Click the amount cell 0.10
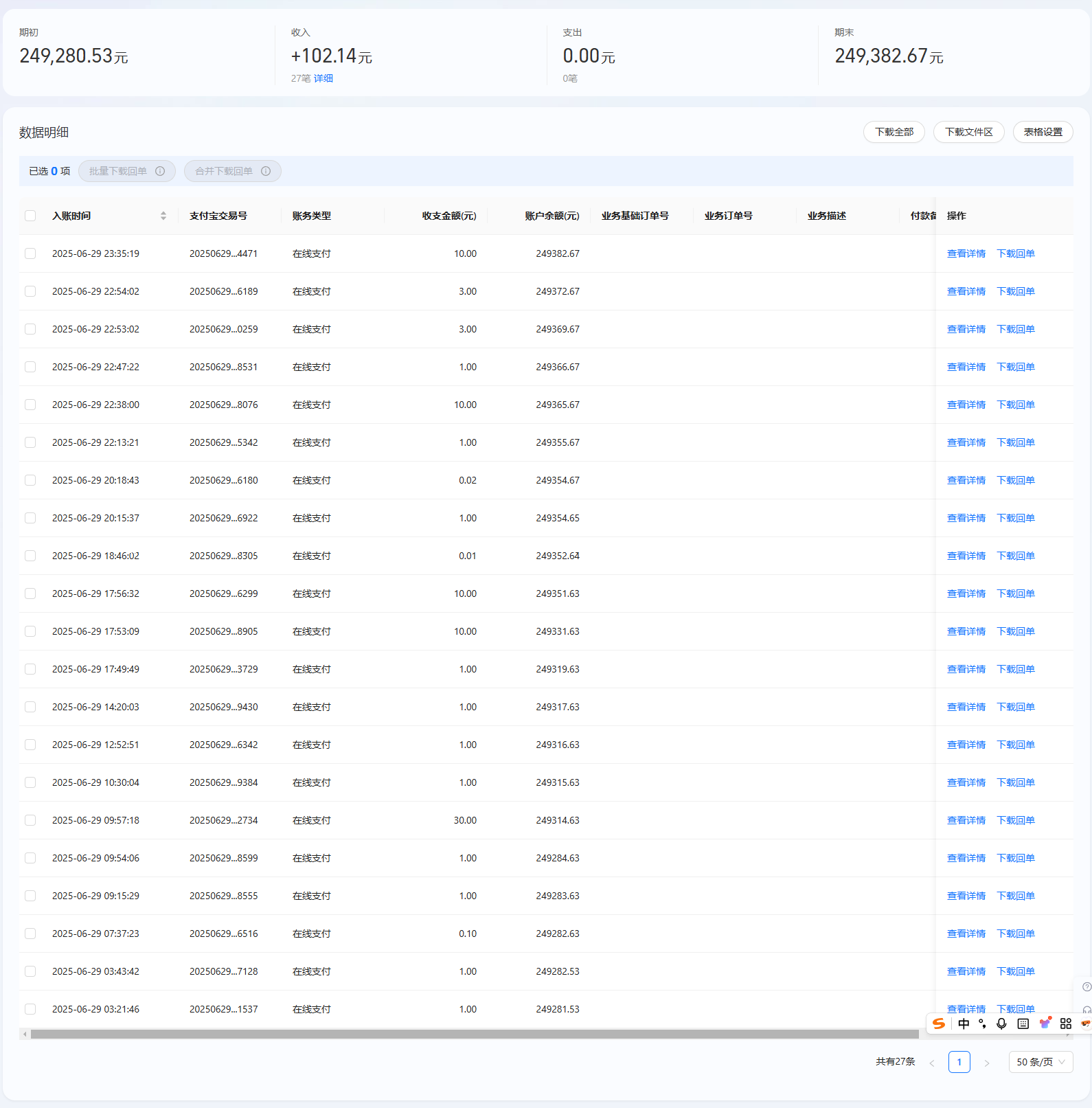 (x=468, y=934)
